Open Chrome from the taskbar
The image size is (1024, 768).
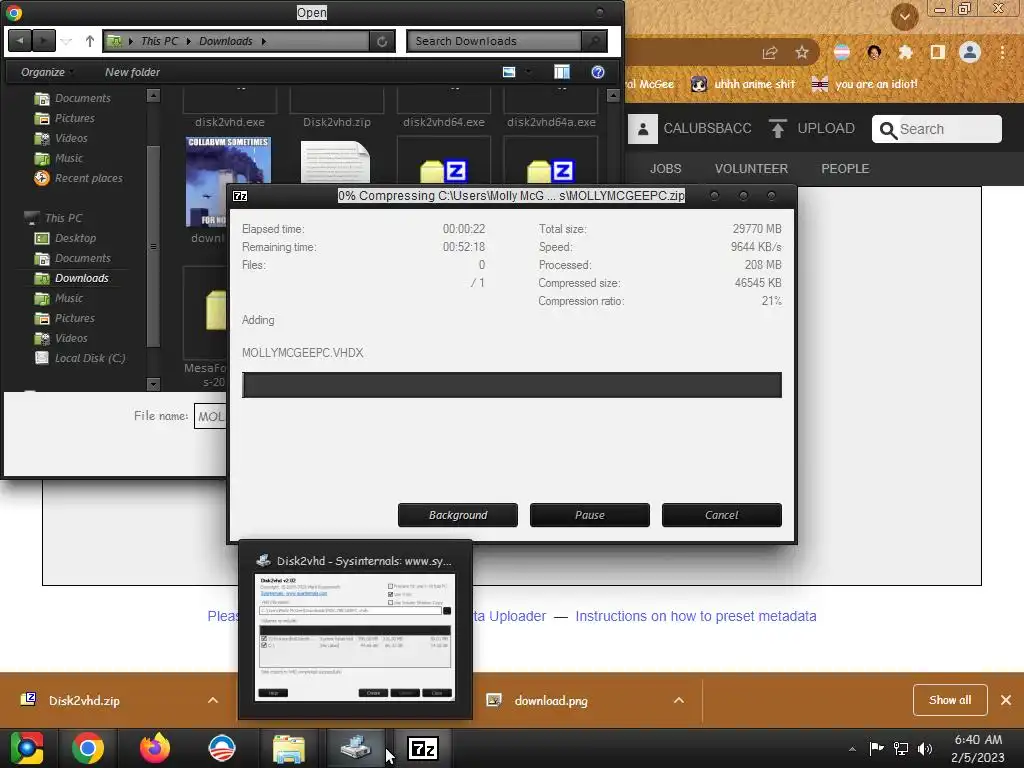tap(88, 748)
